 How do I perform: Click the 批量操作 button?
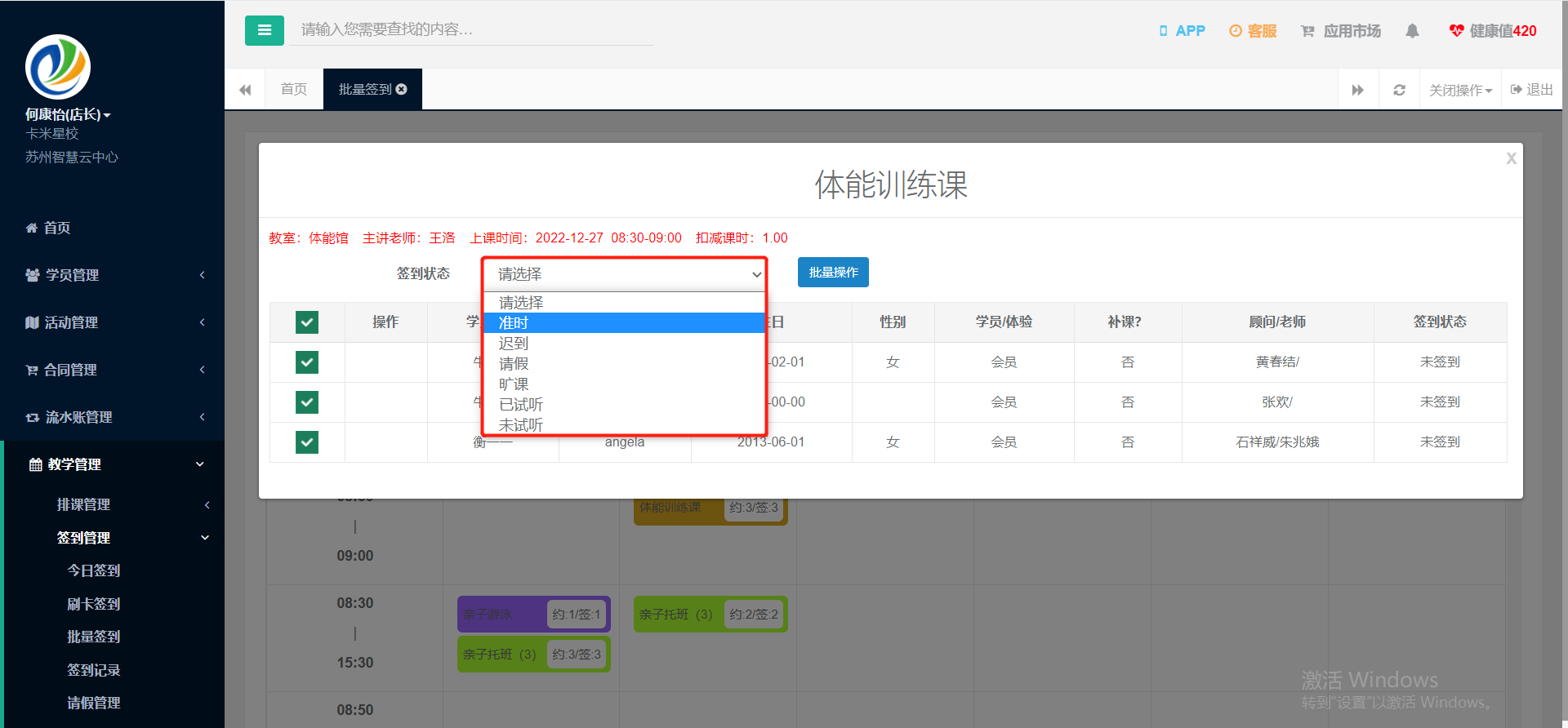click(x=833, y=273)
